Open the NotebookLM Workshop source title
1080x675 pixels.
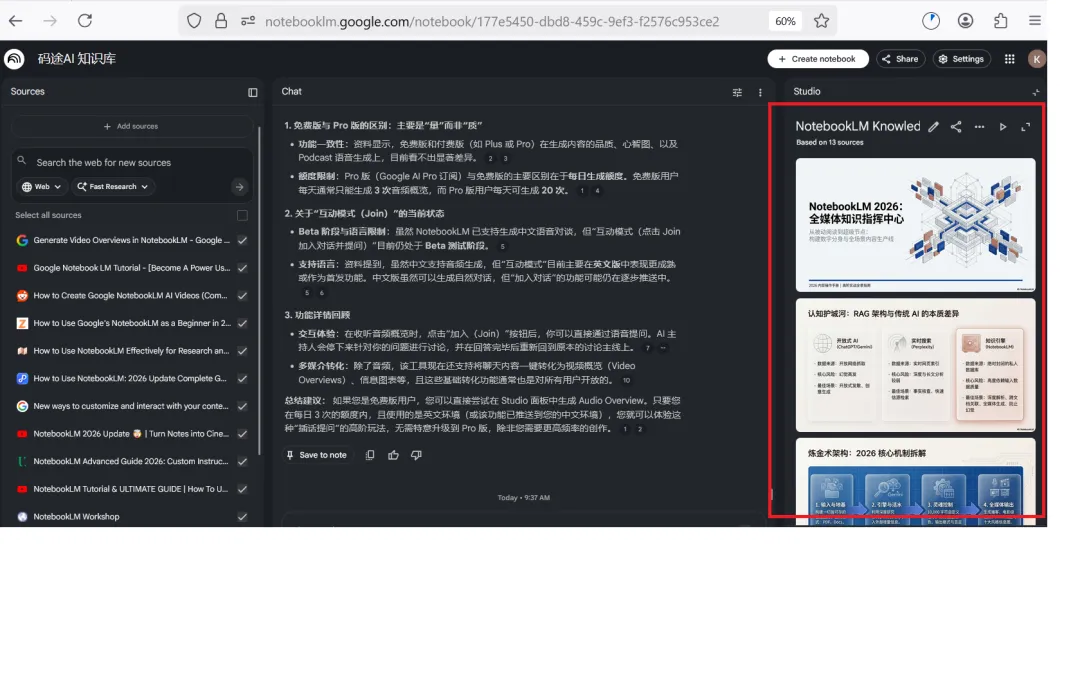click(76, 517)
